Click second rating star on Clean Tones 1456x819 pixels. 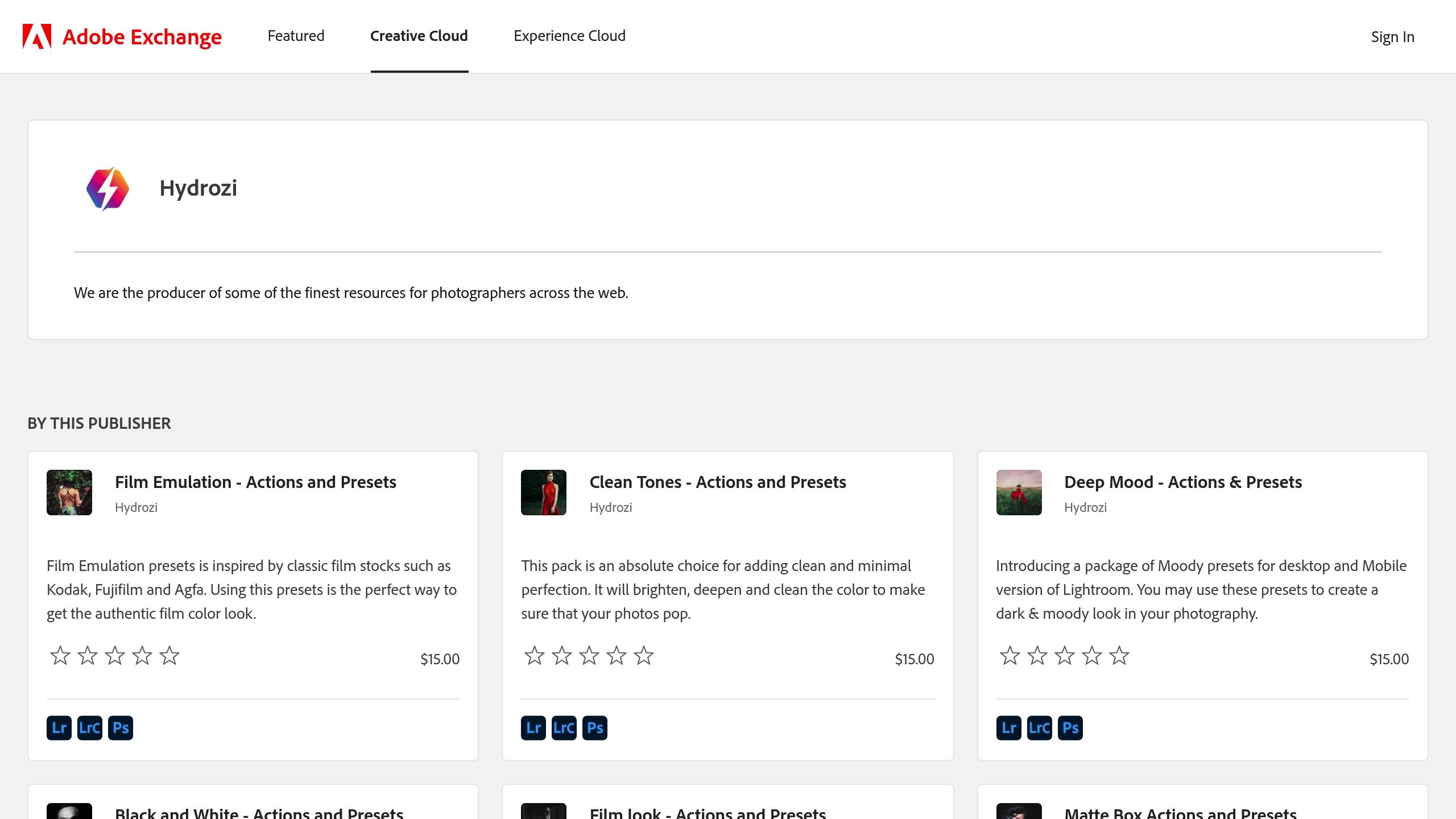click(x=562, y=656)
